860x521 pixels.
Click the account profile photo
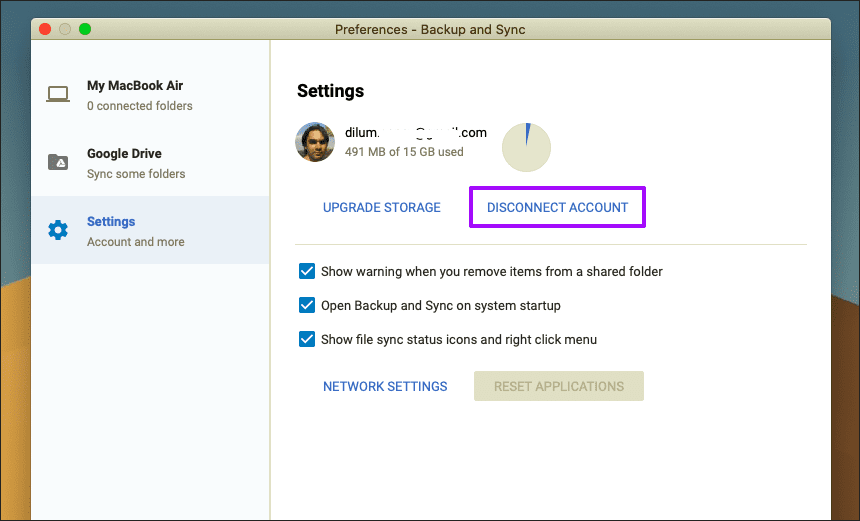coord(315,142)
